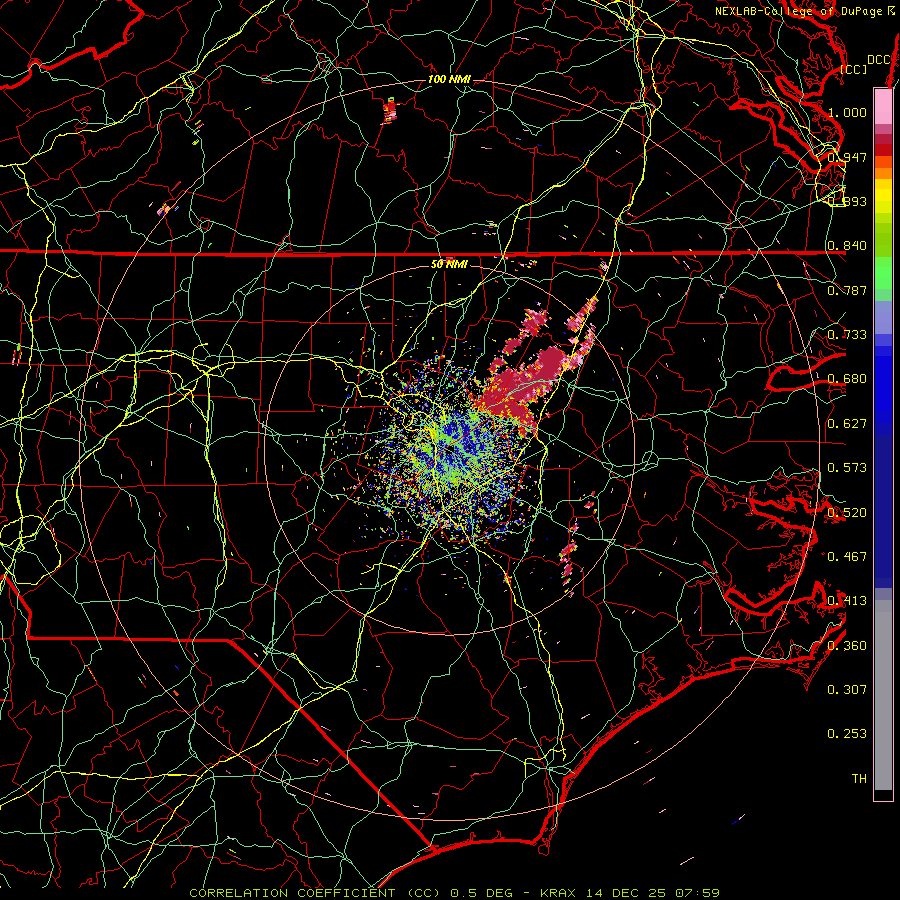Viewport: 900px width, 900px height.
Task: Pick the red-orange band beside 0.947
Action: pos(883,162)
